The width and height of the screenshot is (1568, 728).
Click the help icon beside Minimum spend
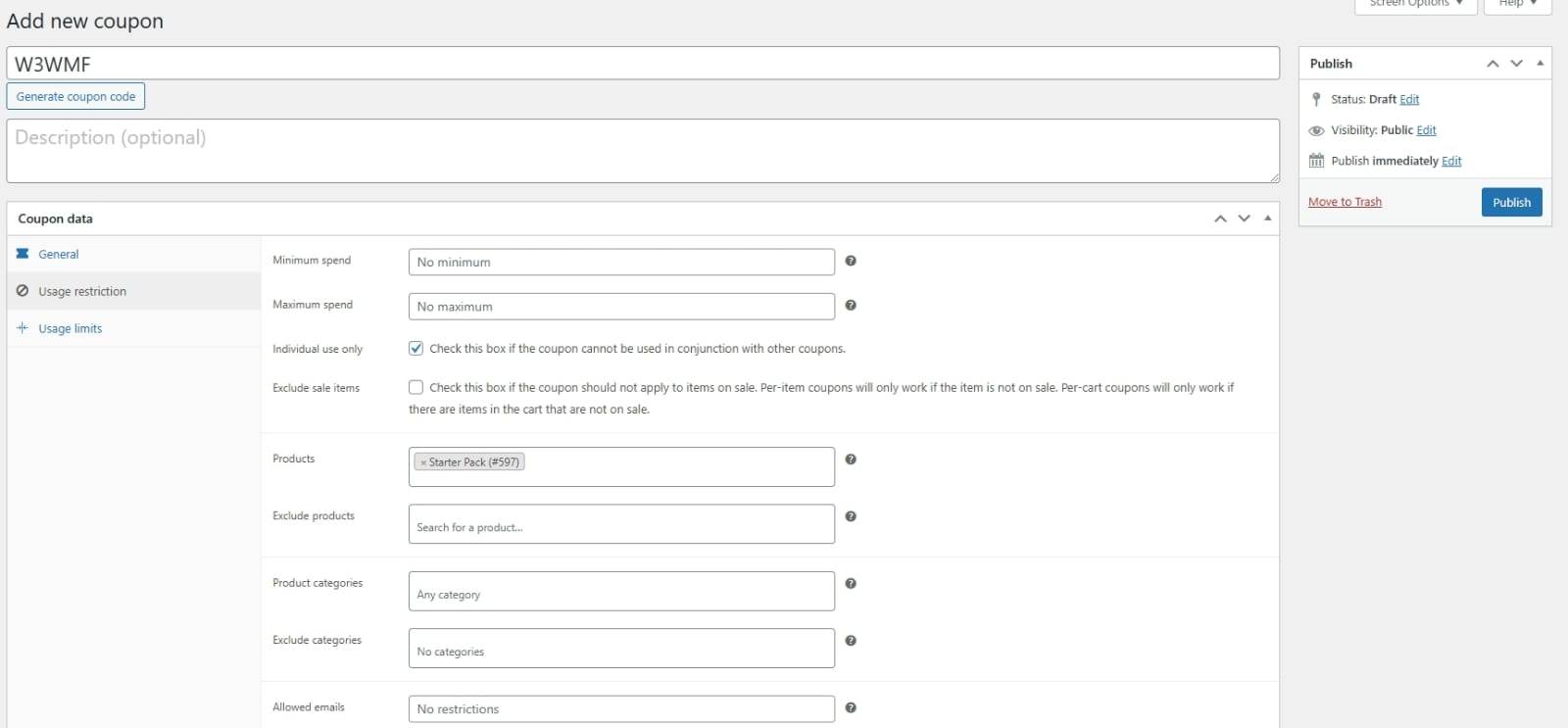pyautogui.click(x=851, y=261)
